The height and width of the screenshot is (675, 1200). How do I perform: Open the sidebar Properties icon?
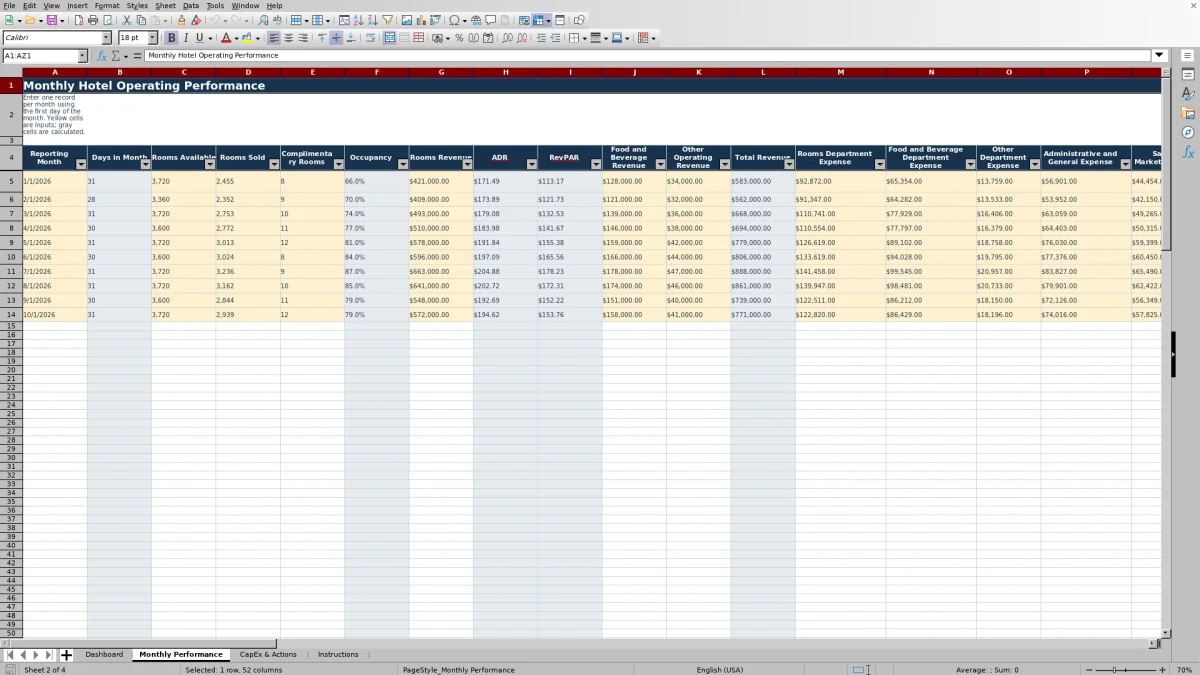click(x=1188, y=75)
